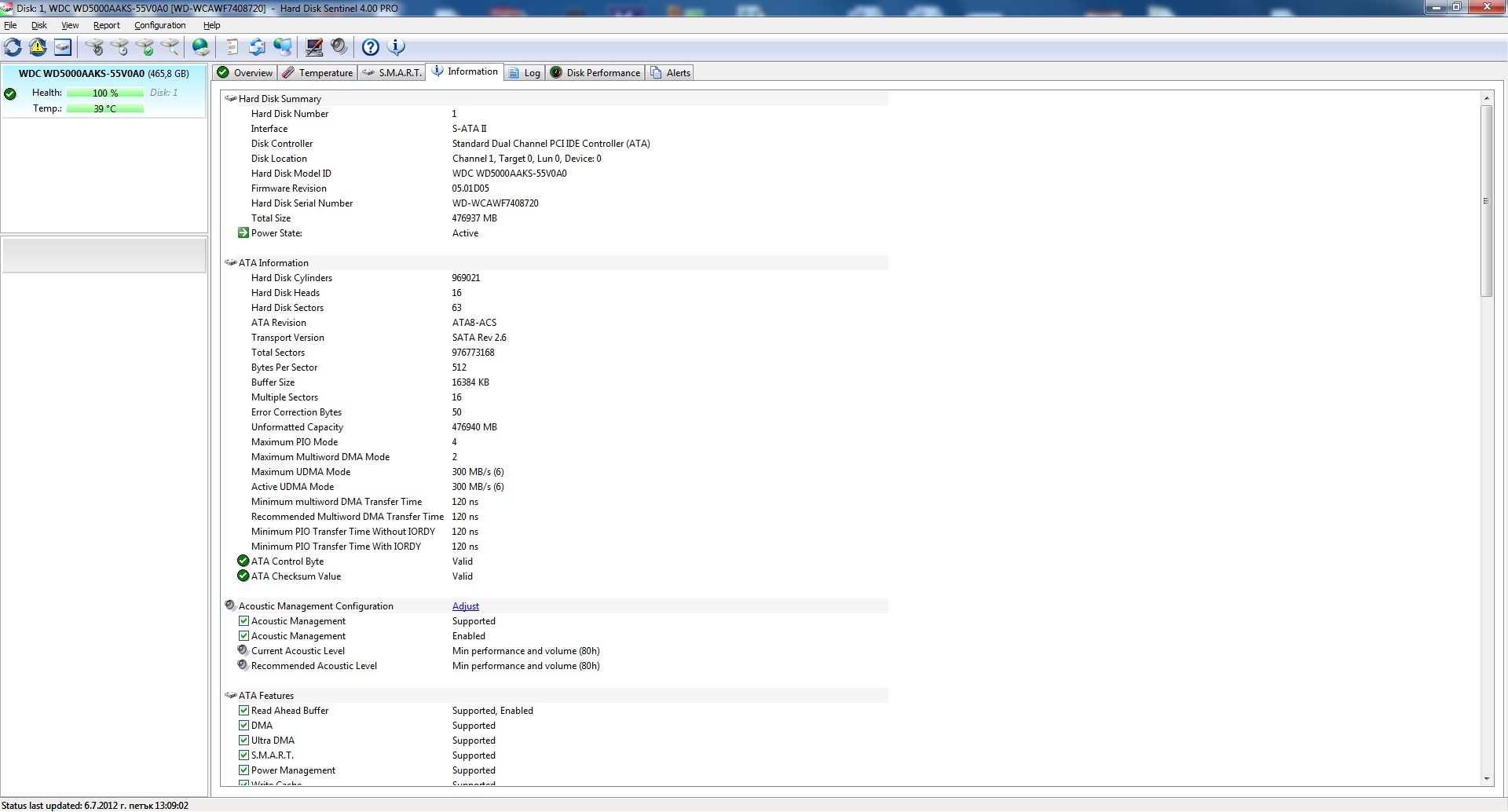Switch to the S.M.A.R.T. tab

(x=391, y=72)
